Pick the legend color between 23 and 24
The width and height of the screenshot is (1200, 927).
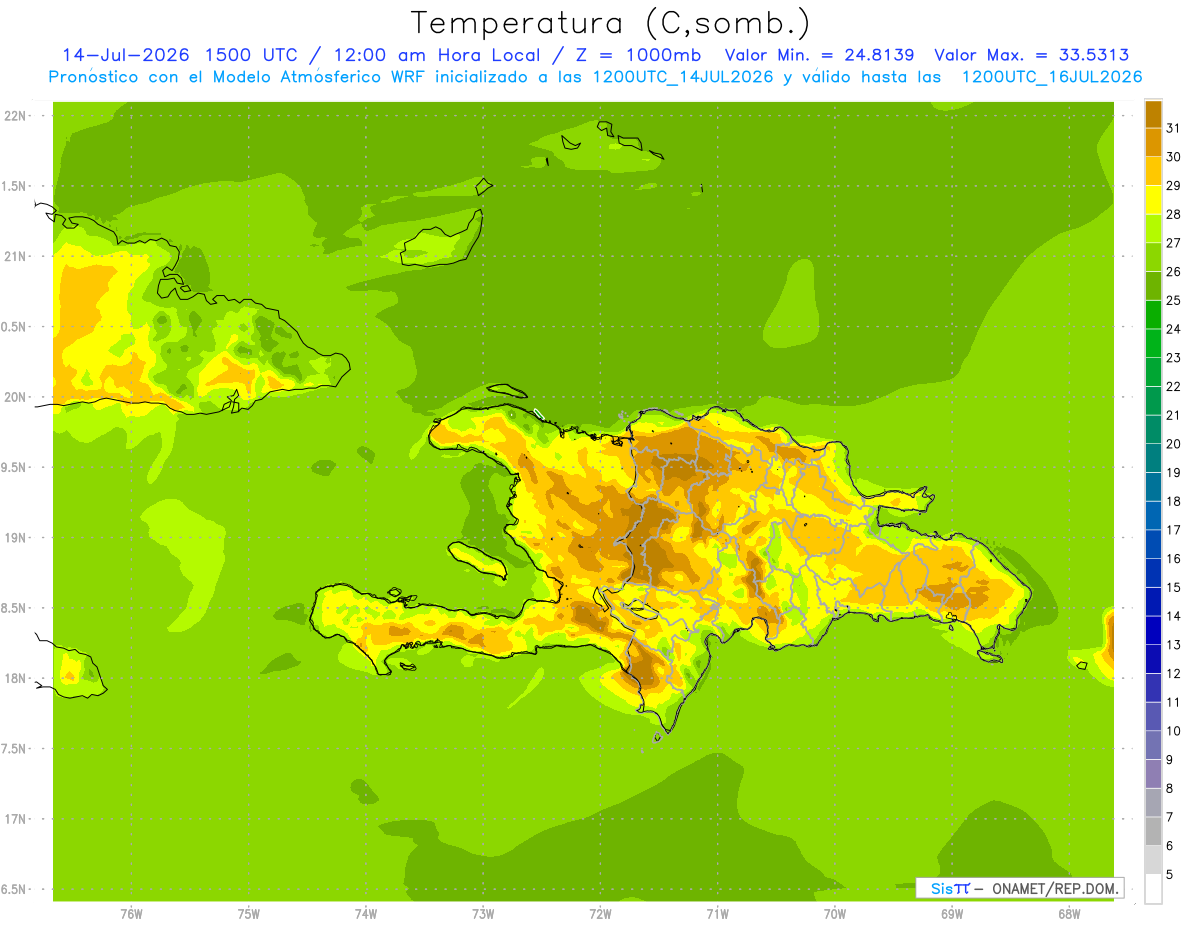point(1153,343)
